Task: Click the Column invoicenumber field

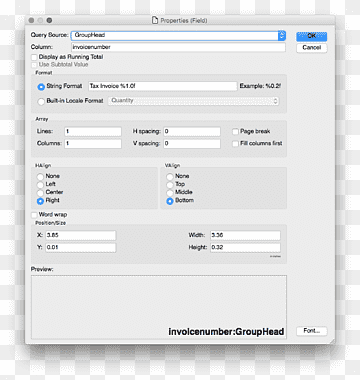Action: point(178,47)
